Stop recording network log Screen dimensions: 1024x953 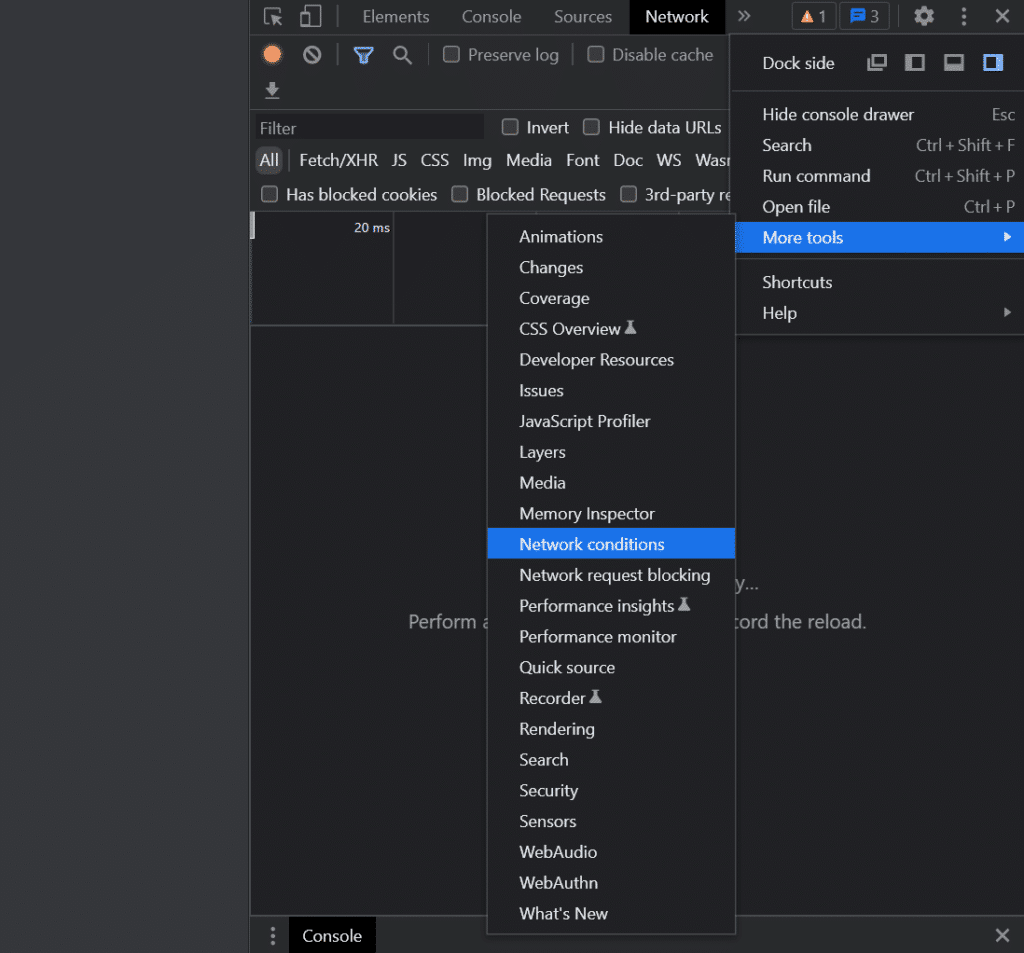(272, 55)
